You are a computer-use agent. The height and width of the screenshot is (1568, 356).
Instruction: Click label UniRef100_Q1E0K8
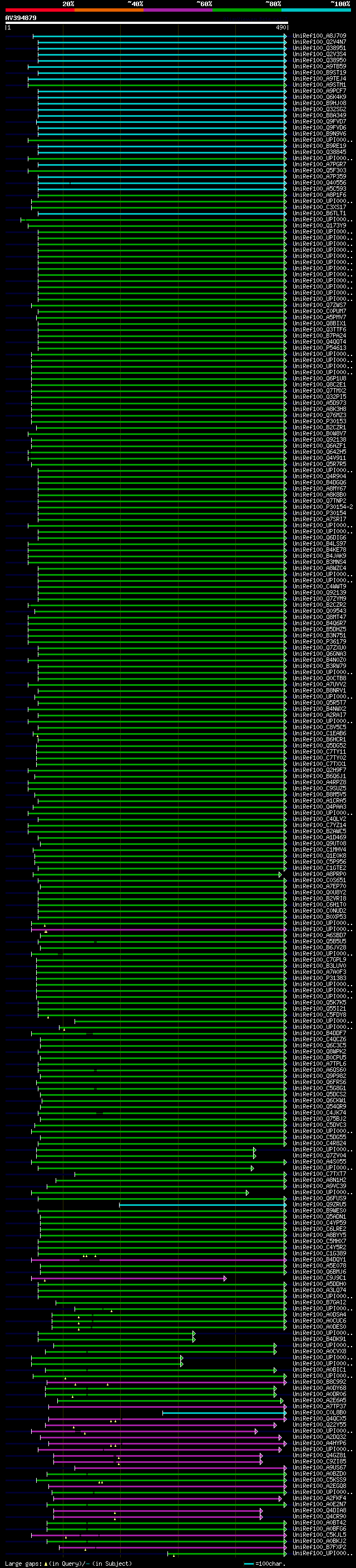(319, 855)
